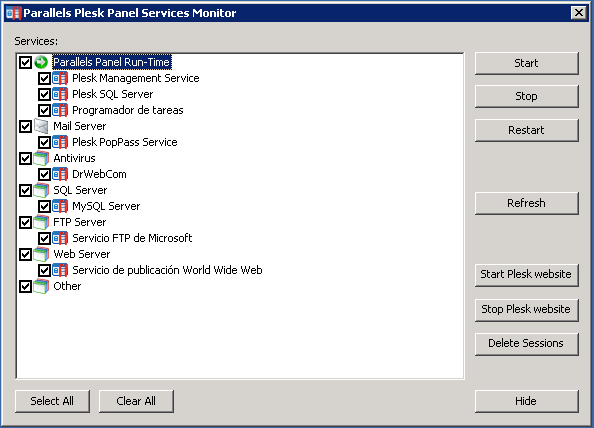Screen dimensions: 594x428
Task: Click the FTP Server group icon
Action: [41, 222]
